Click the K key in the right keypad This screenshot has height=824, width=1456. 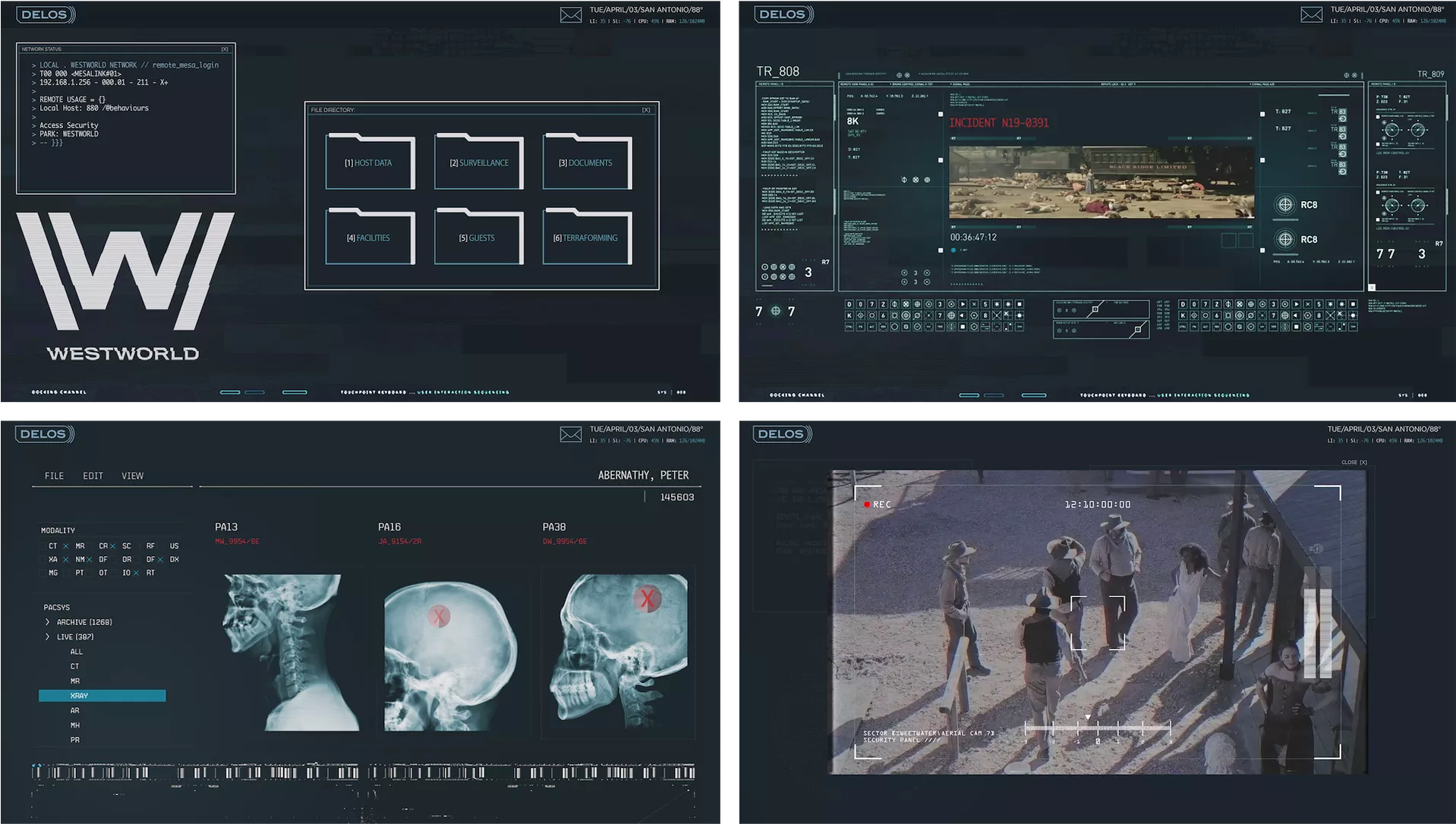point(1183,316)
